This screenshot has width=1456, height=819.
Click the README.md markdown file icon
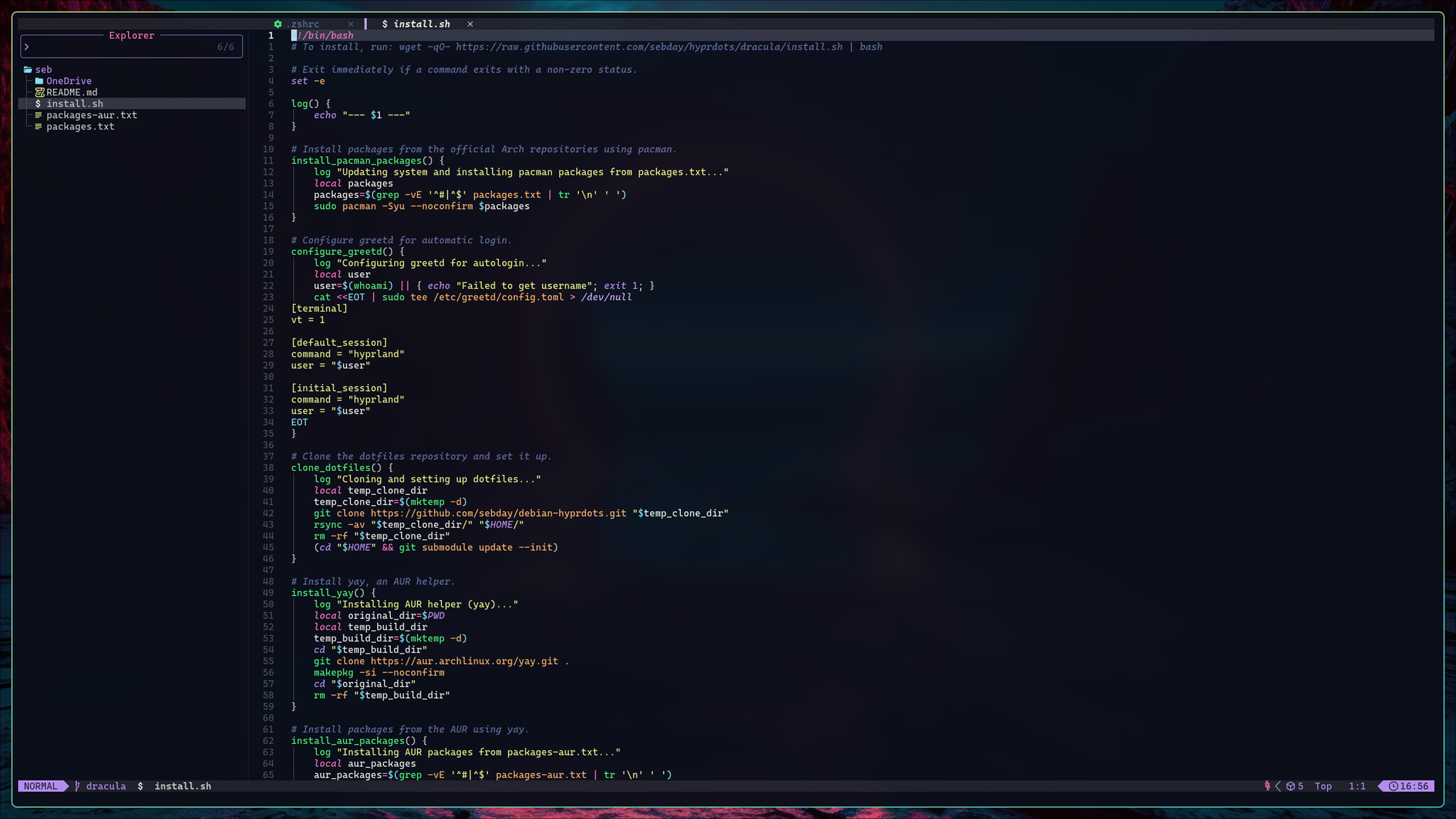[x=39, y=92]
